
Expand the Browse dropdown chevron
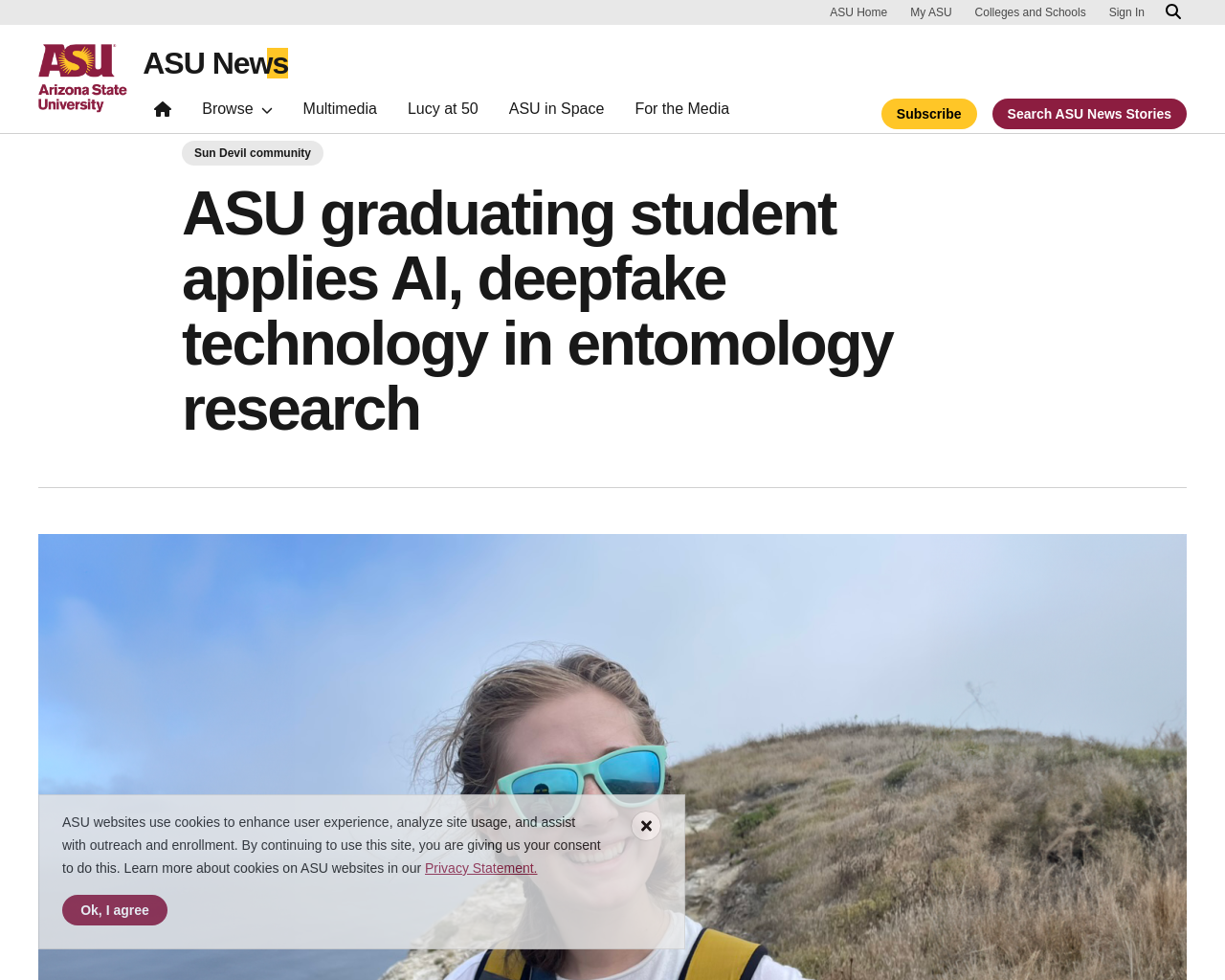(267, 110)
